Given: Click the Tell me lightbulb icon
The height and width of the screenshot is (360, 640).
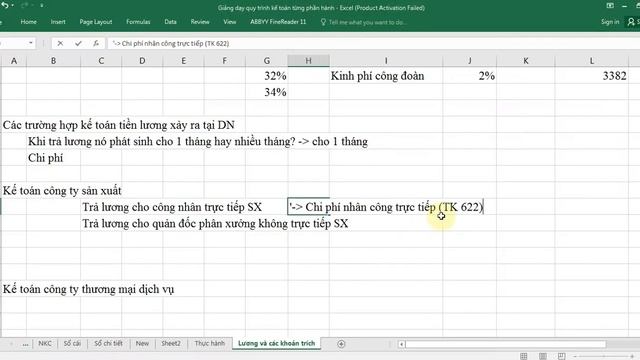Looking at the screenshot, I should (x=323, y=22).
